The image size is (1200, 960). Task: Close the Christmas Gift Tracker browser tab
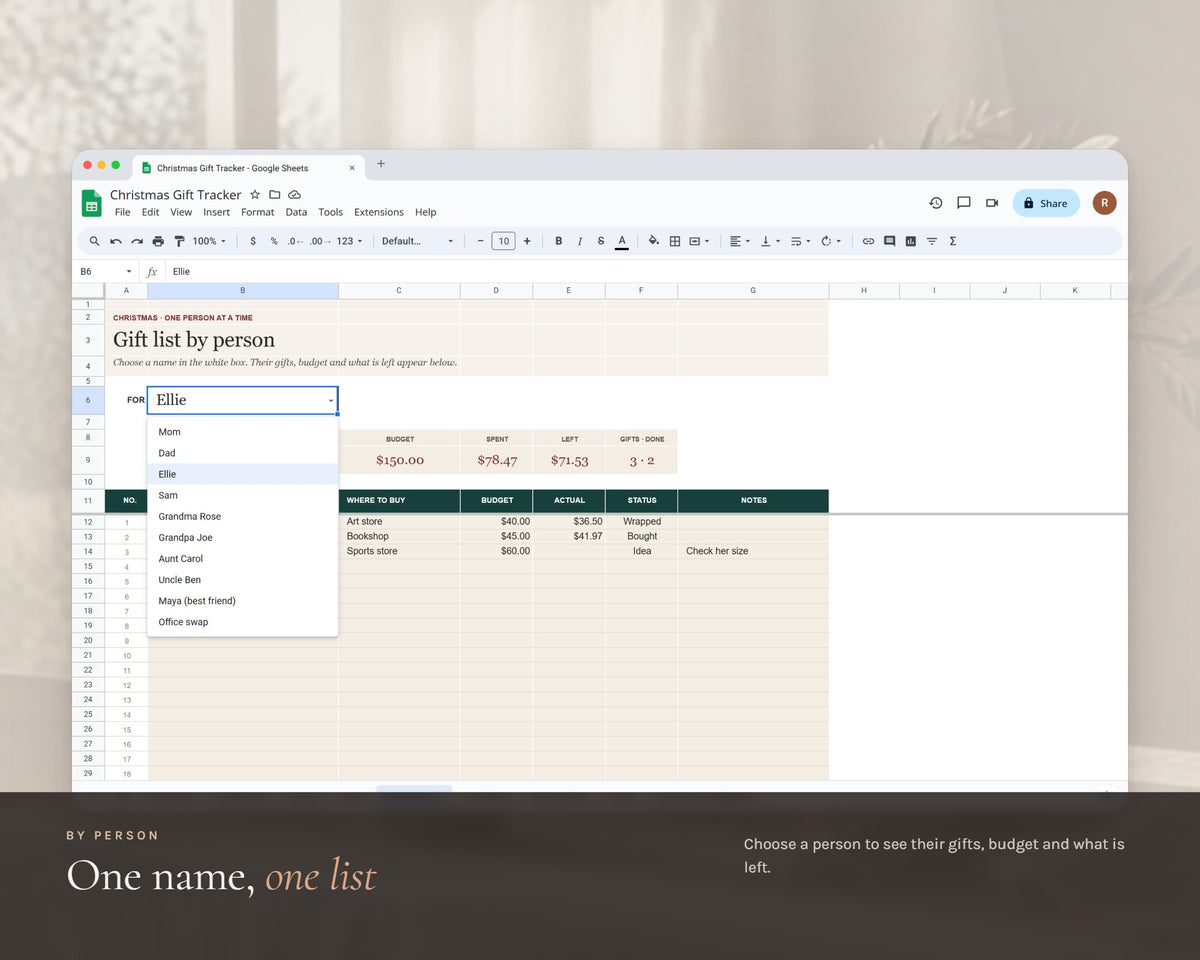(352, 168)
